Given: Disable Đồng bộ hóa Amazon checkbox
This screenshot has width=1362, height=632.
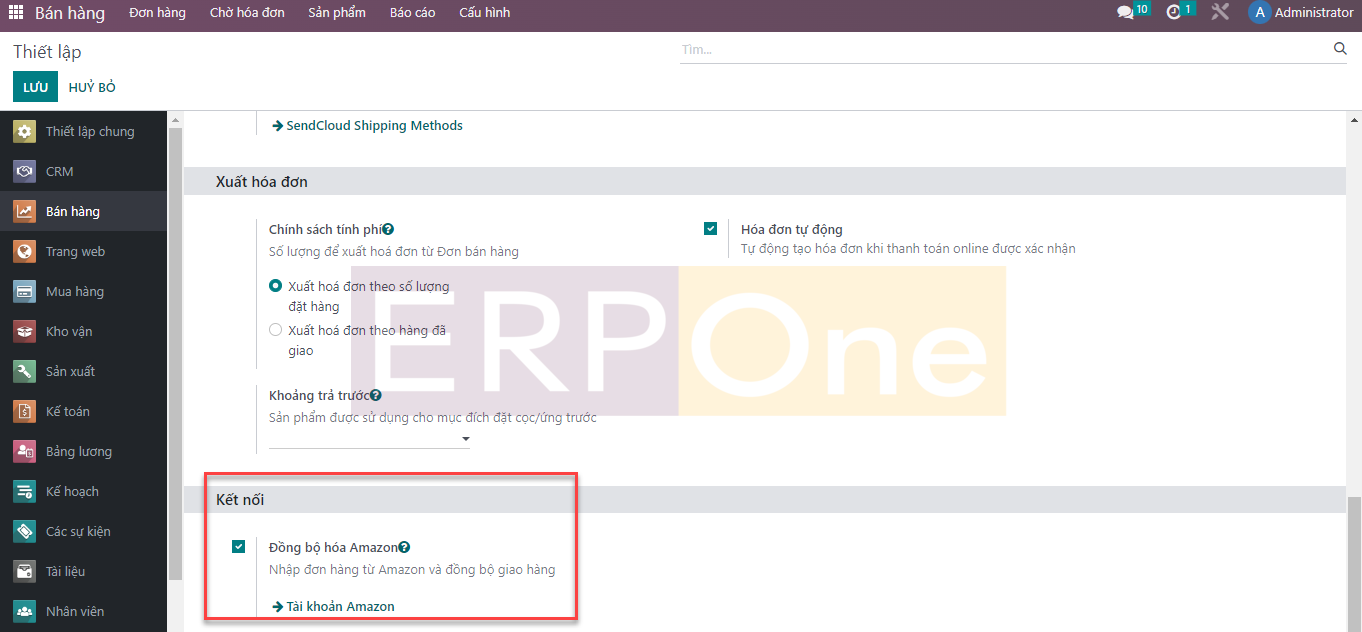Looking at the screenshot, I should pyautogui.click(x=238, y=547).
